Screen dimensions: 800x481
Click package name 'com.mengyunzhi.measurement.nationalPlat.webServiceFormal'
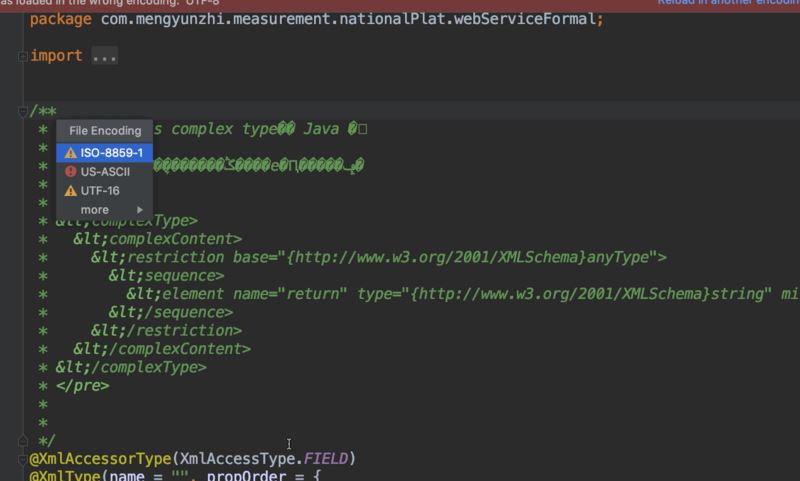(348, 19)
